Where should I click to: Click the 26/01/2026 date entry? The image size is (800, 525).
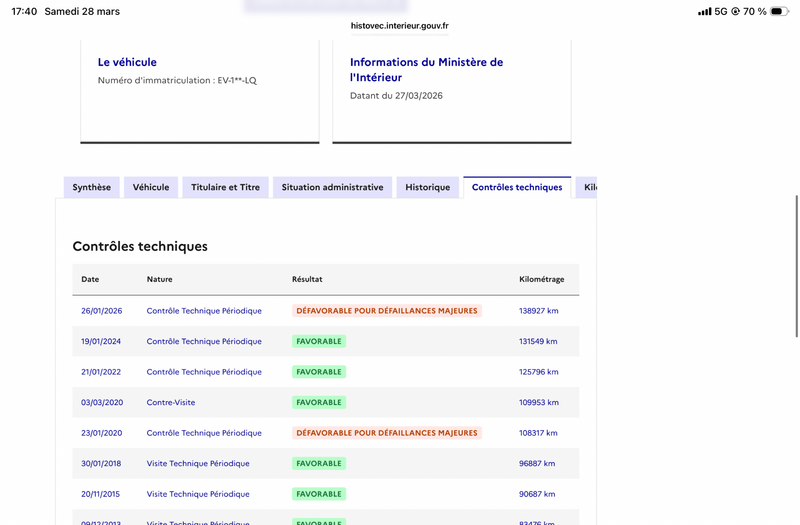(x=102, y=311)
